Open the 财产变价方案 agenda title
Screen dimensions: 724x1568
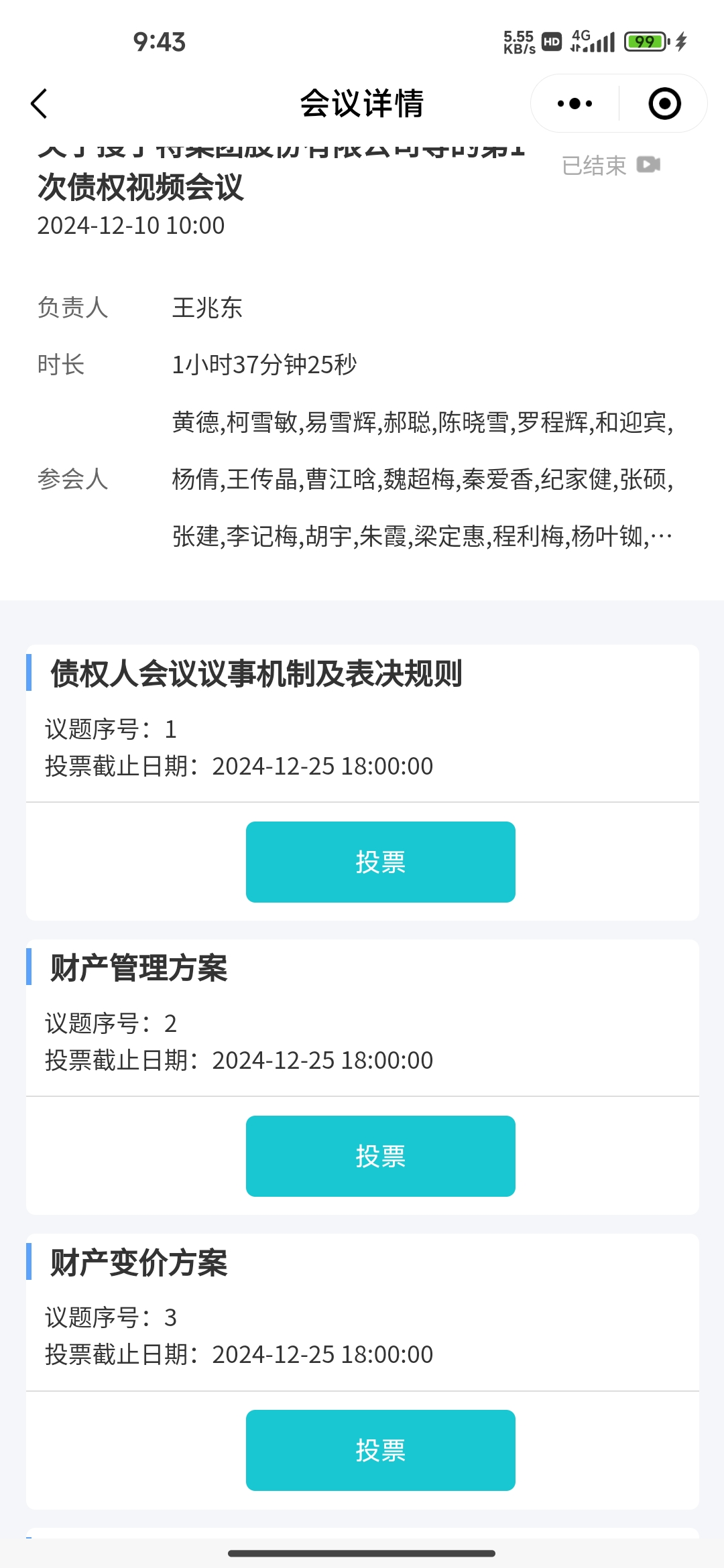(139, 1263)
